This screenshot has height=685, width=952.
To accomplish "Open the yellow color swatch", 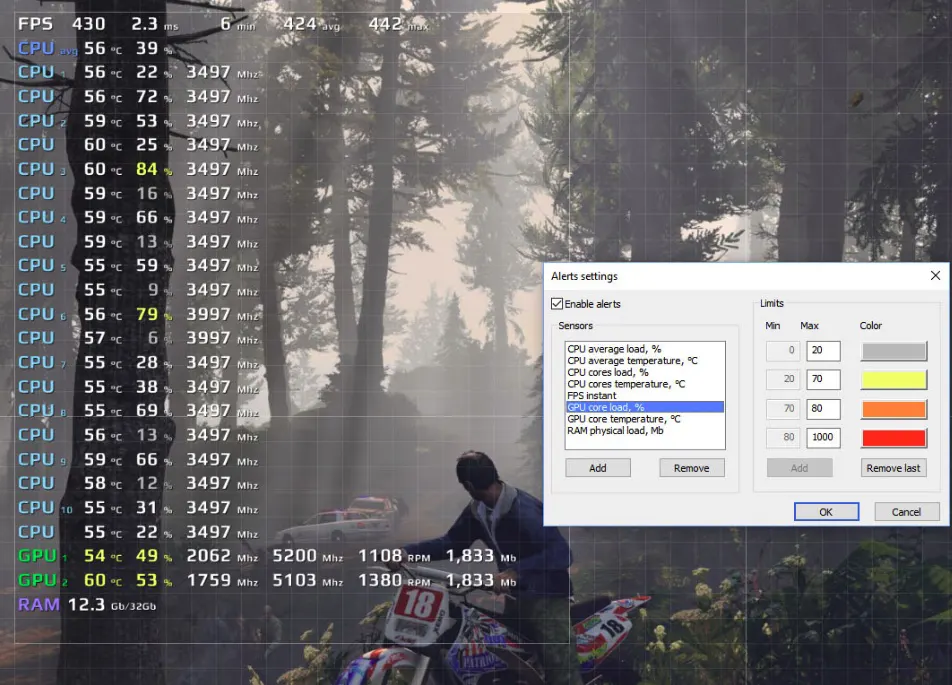I will click(894, 380).
